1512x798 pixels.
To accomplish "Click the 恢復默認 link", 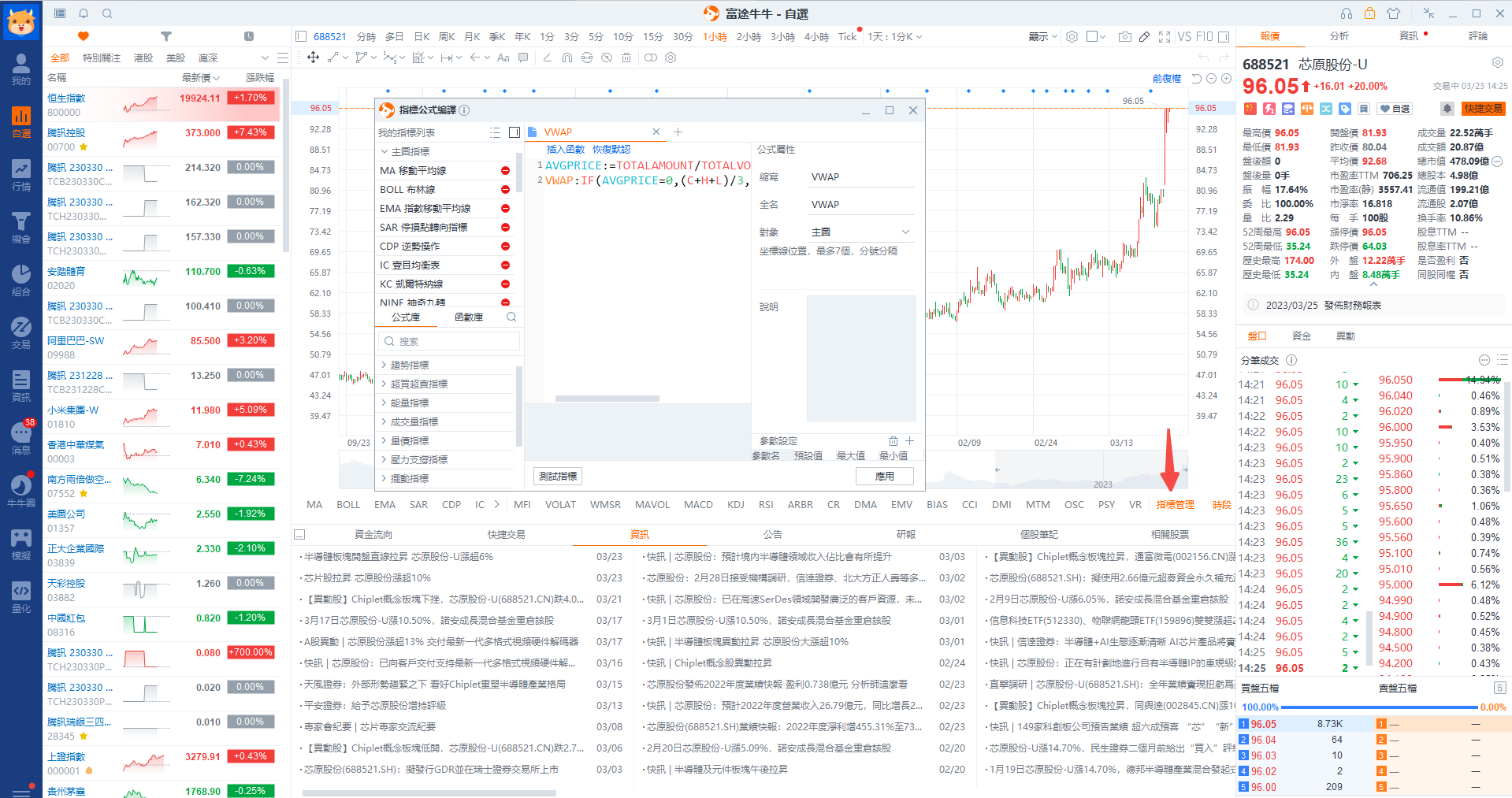I will click(x=611, y=149).
